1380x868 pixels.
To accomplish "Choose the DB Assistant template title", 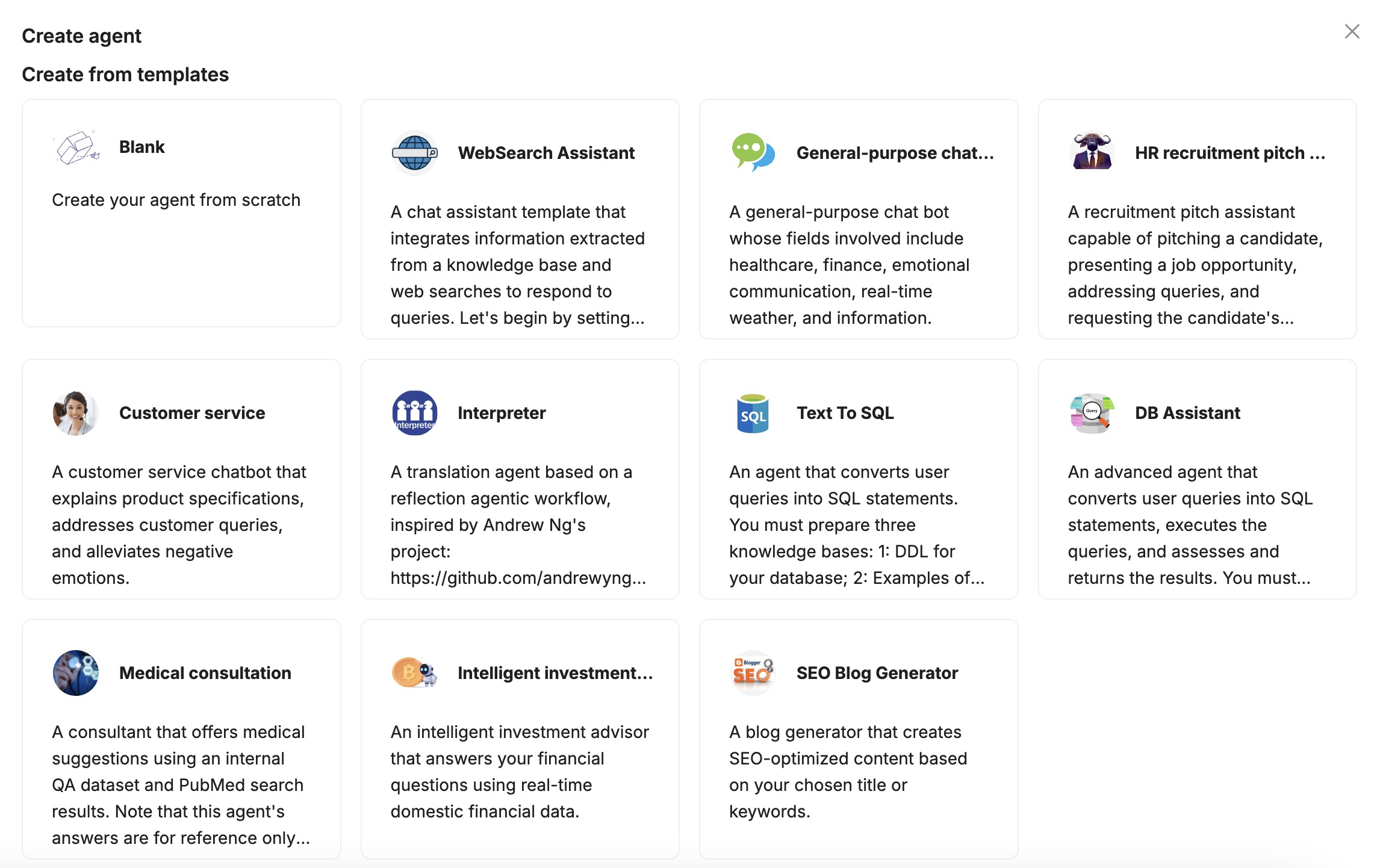I will coord(1187,413).
